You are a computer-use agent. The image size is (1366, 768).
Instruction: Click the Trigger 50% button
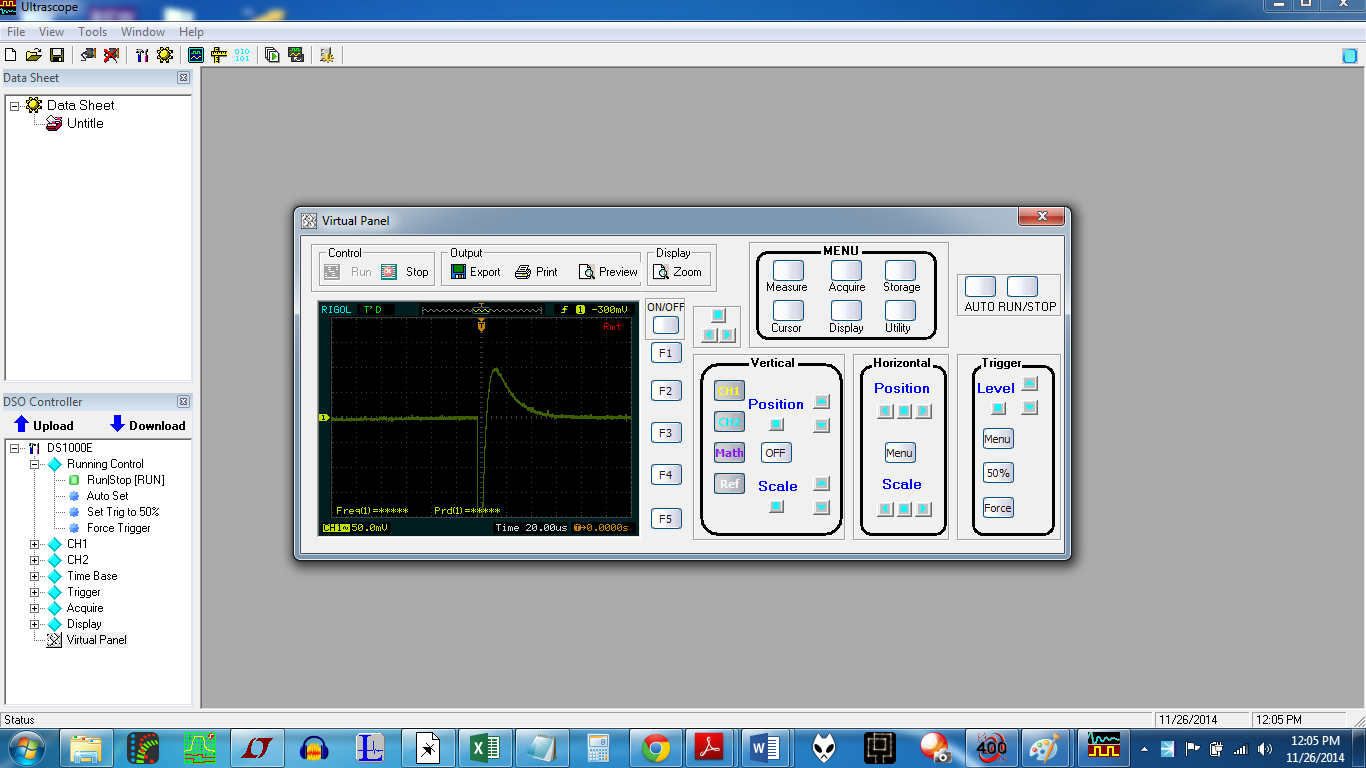coord(998,473)
